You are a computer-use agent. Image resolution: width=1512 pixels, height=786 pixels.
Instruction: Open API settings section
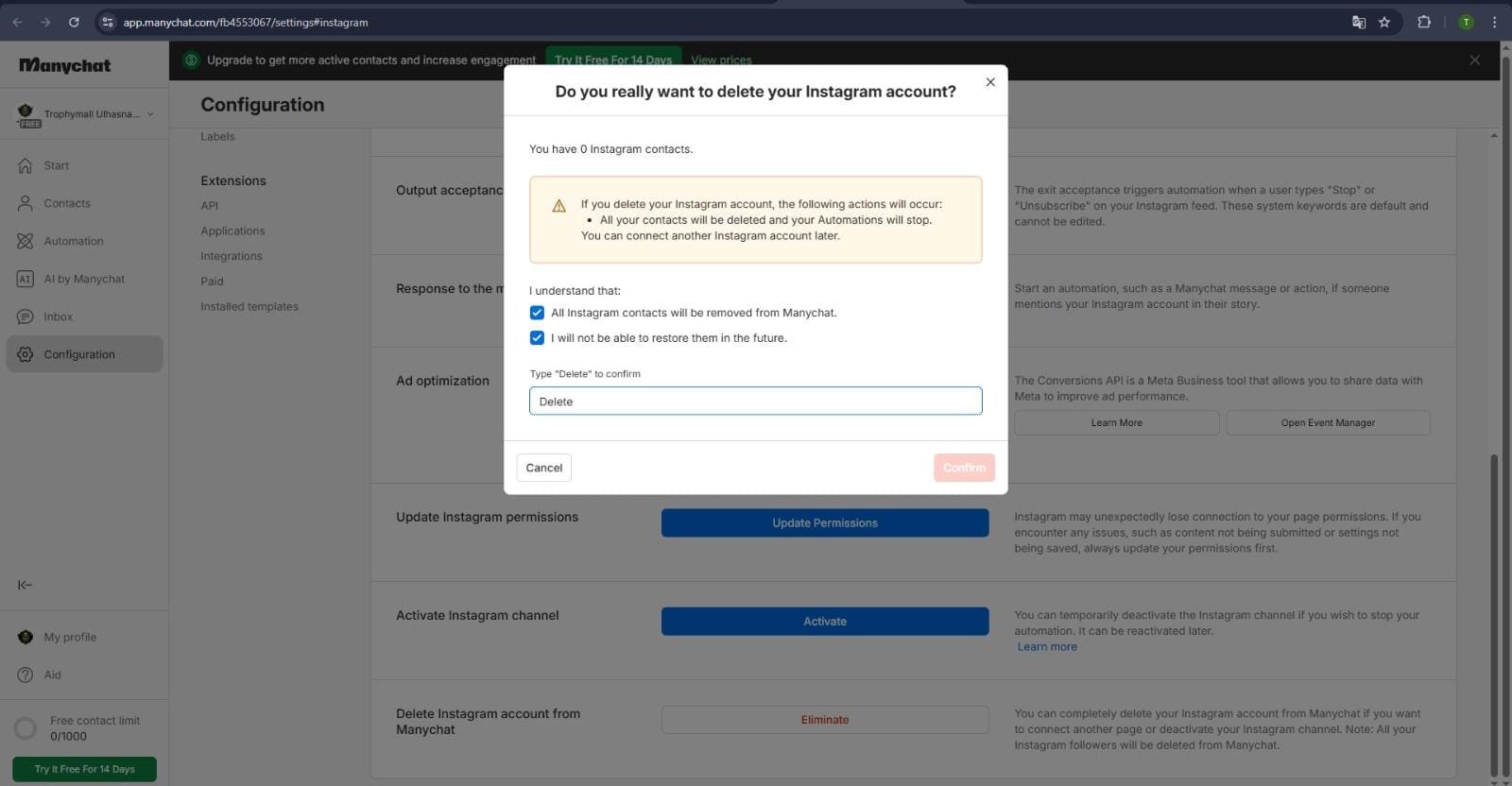(x=209, y=205)
